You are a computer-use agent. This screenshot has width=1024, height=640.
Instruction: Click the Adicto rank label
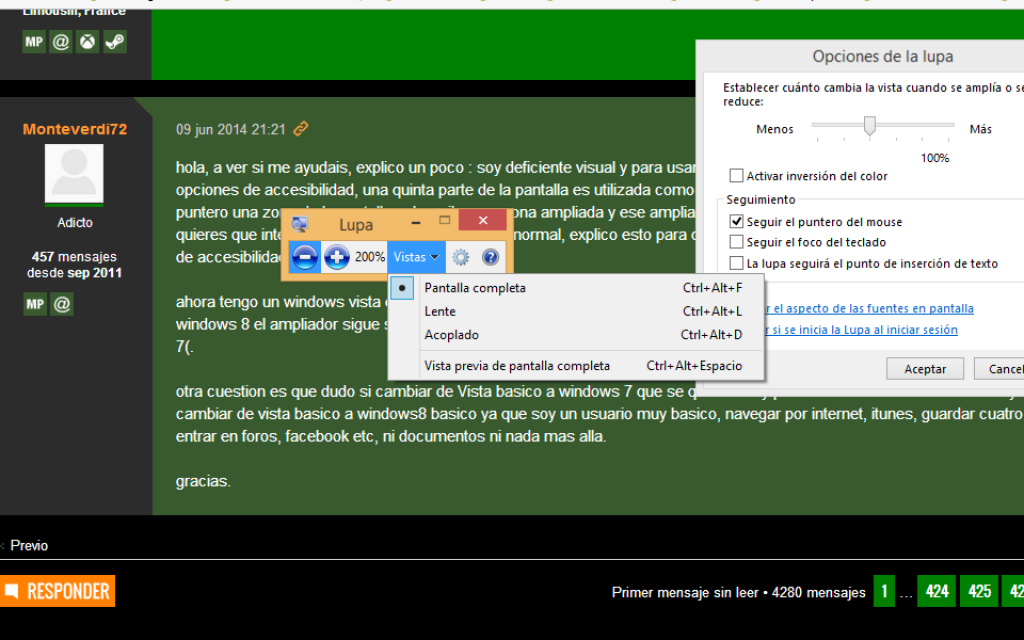(x=74, y=223)
